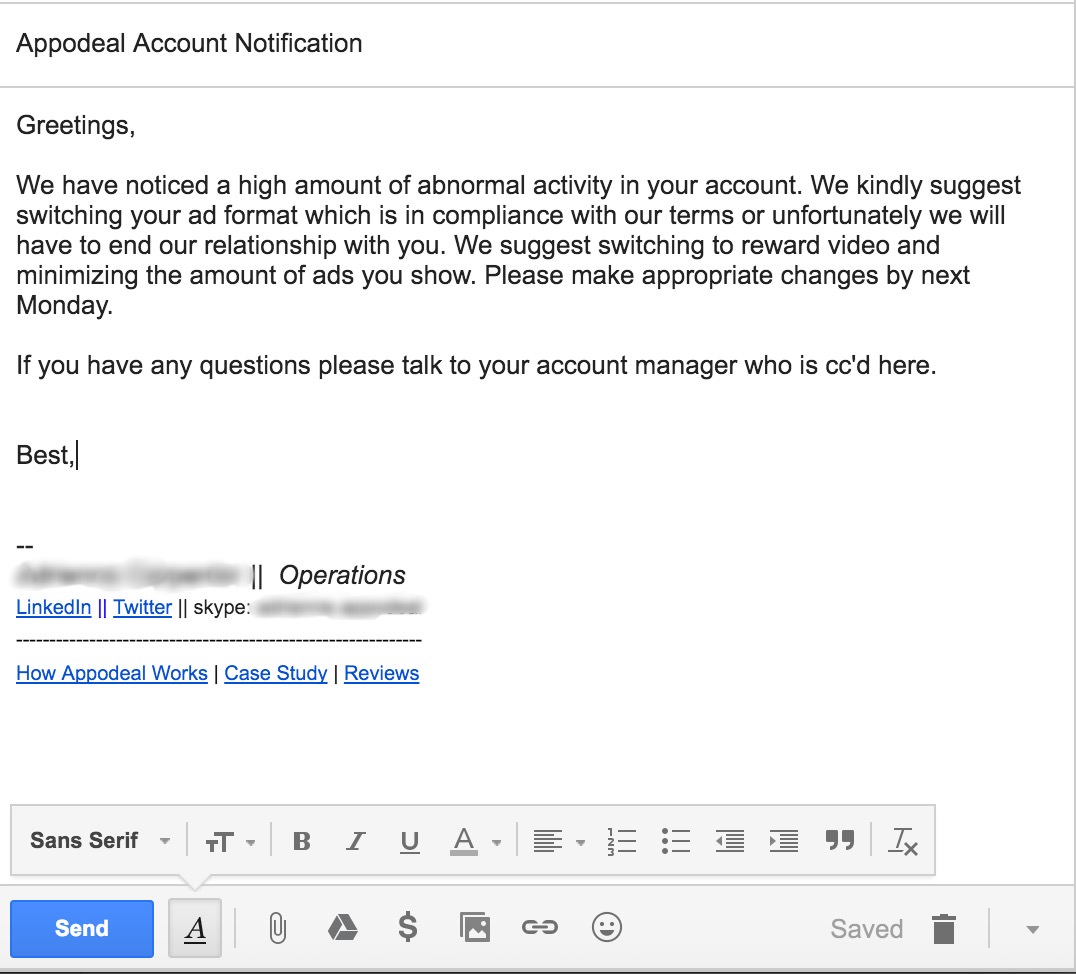This screenshot has height=974, width=1076.
Task: Decrease the indent level
Action: [x=729, y=841]
